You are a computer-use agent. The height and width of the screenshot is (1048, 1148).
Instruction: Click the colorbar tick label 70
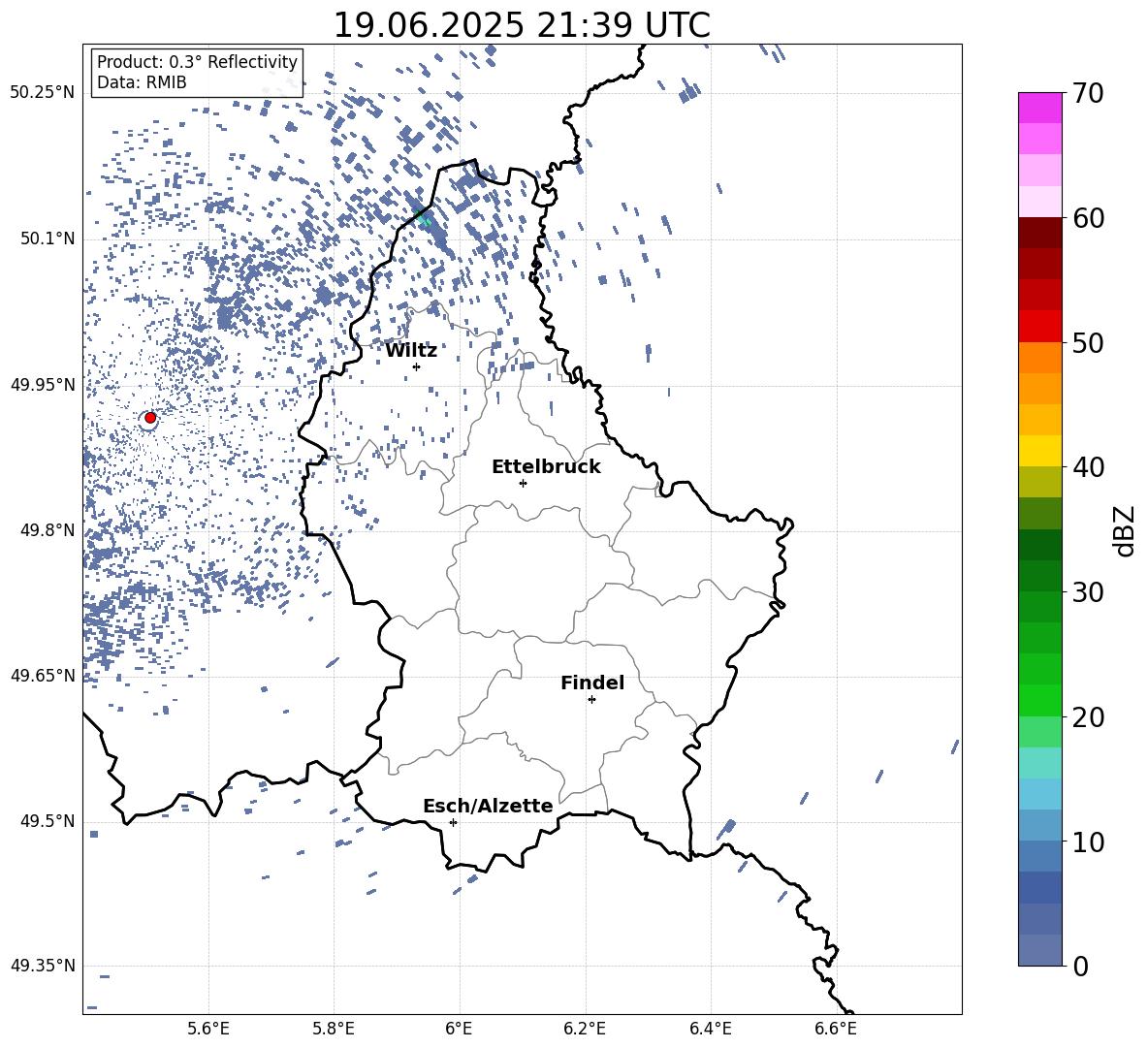[1089, 94]
